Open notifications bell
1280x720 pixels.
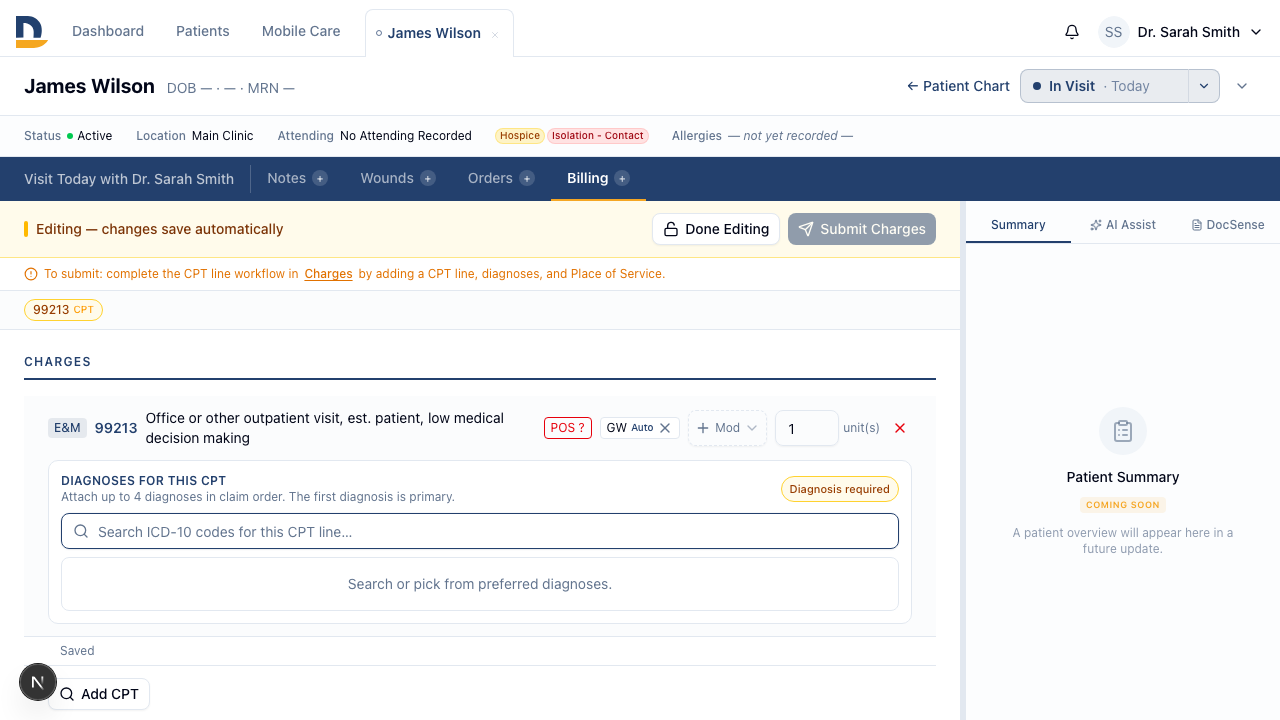pyautogui.click(x=1072, y=32)
